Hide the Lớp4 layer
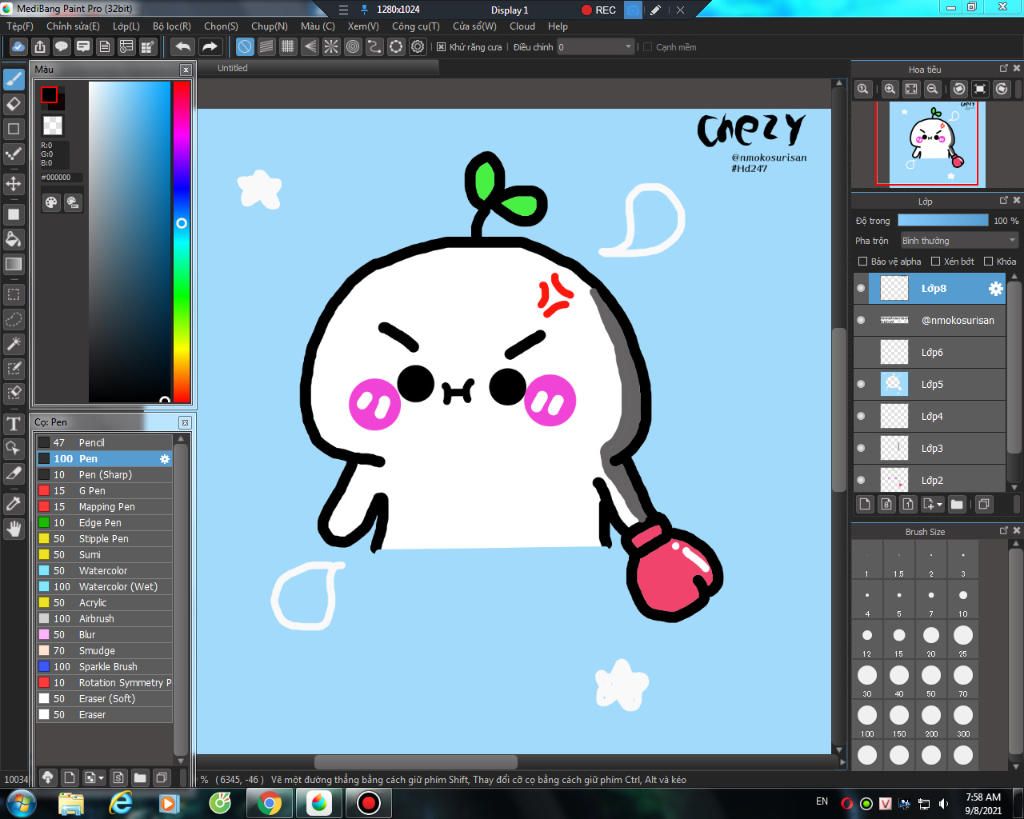Screen dimensions: 1024x819 (861, 416)
